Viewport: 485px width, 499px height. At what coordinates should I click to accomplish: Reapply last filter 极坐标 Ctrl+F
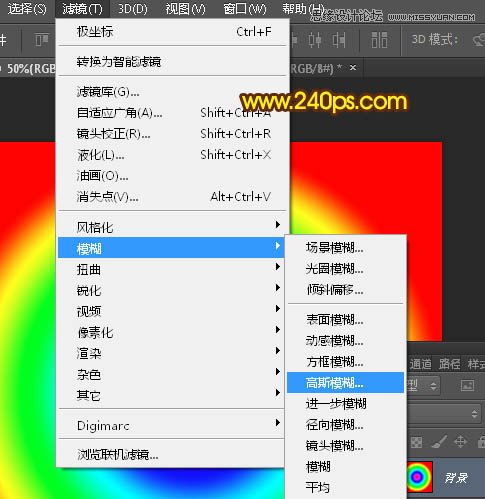172,32
